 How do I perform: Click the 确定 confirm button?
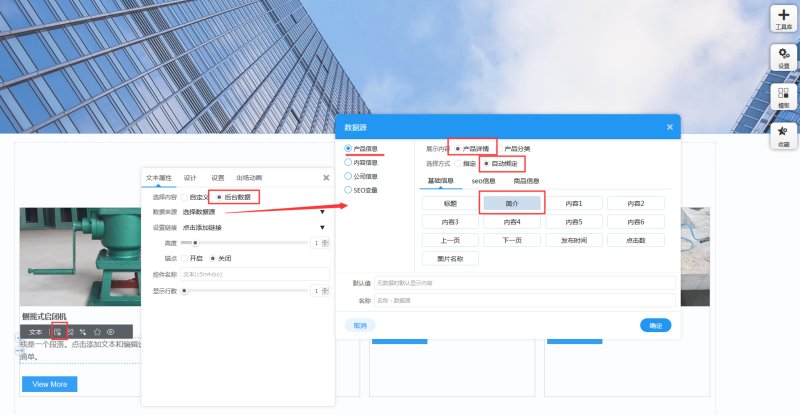click(656, 325)
